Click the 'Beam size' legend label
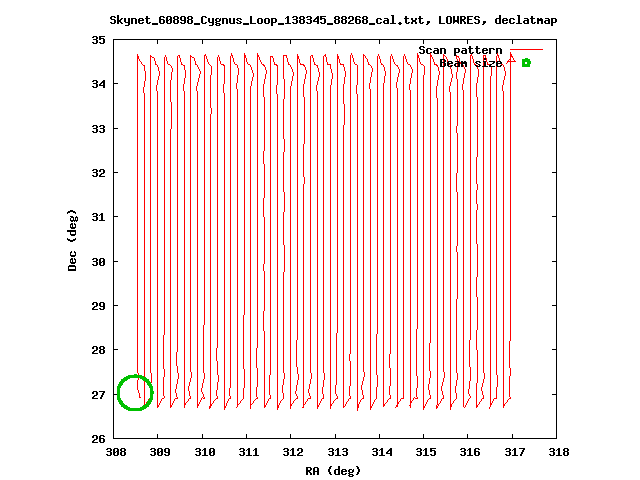Image resolution: width=640 pixels, height=480 pixels. pyautogui.click(x=471, y=63)
